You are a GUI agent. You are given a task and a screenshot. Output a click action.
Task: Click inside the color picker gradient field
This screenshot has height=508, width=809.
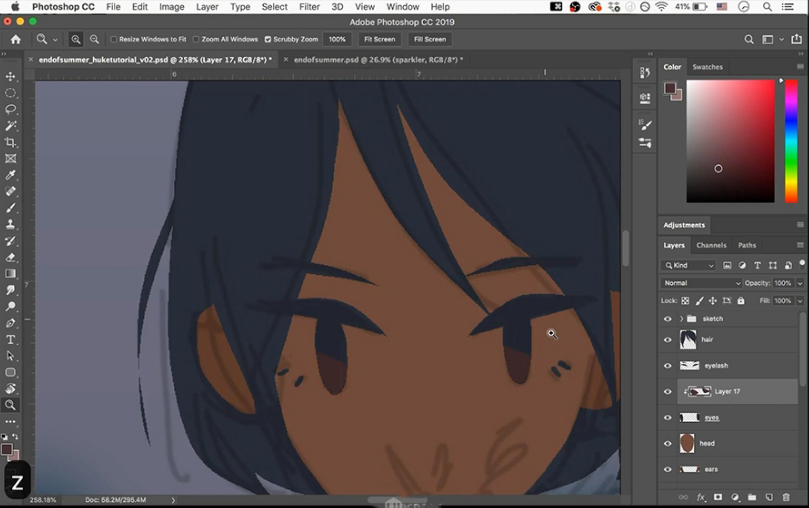[x=730, y=140]
